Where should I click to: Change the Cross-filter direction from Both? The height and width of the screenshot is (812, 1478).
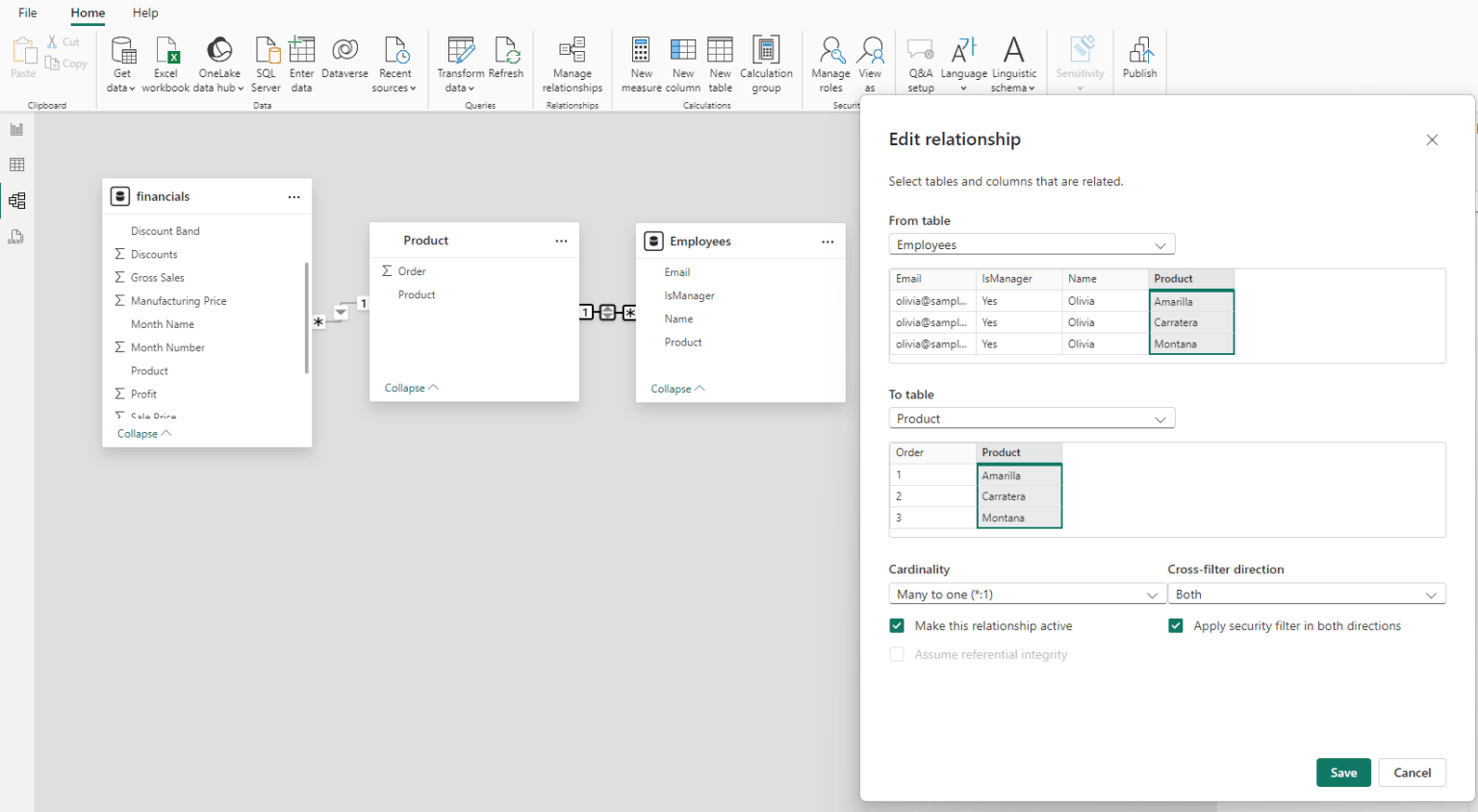coord(1307,594)
